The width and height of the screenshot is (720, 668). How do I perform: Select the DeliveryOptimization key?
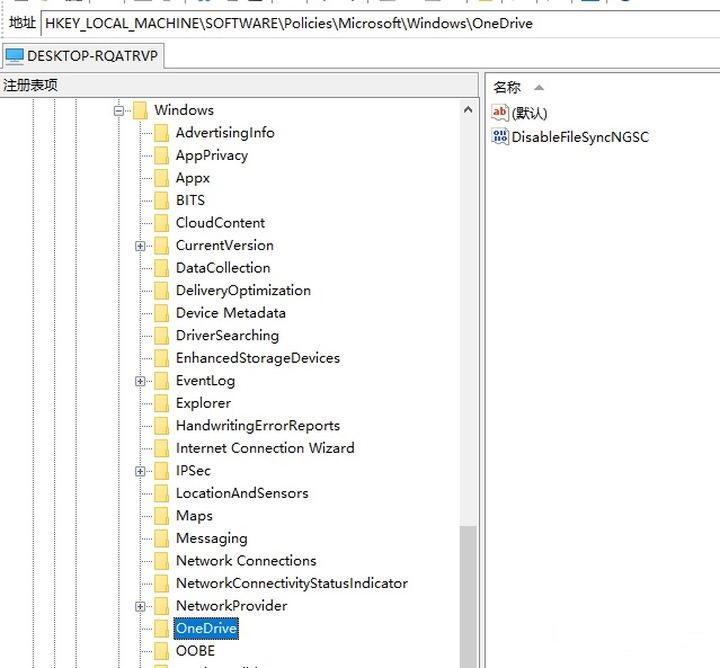243,290
